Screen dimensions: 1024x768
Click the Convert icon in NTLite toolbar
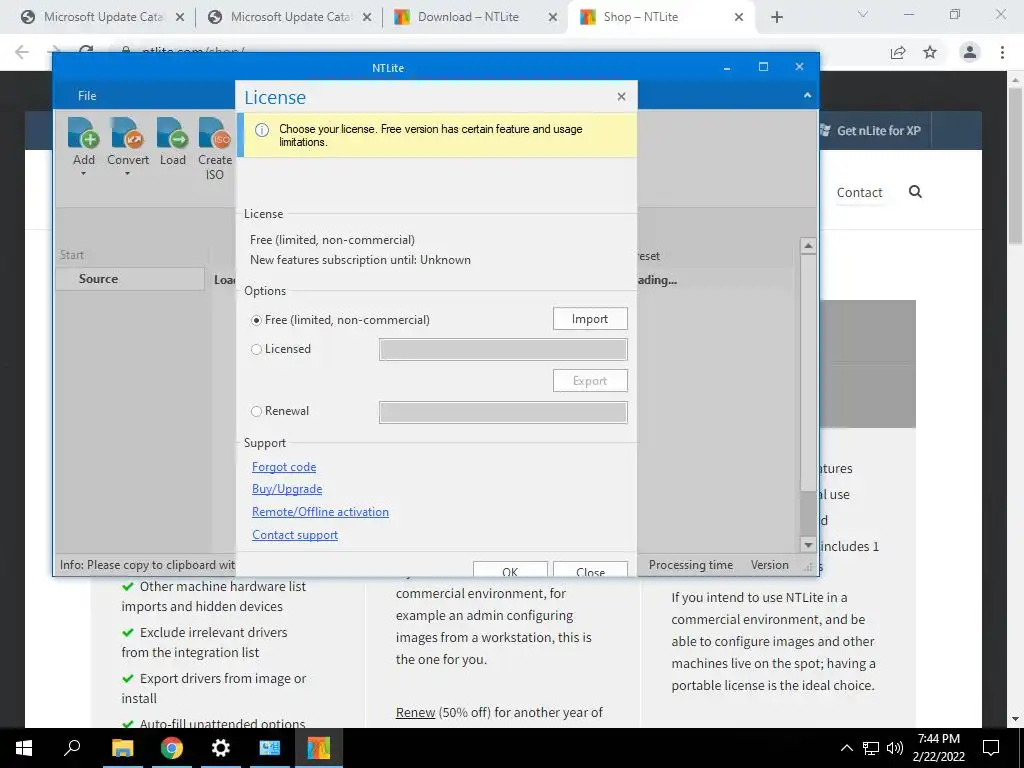click(127, 133)
